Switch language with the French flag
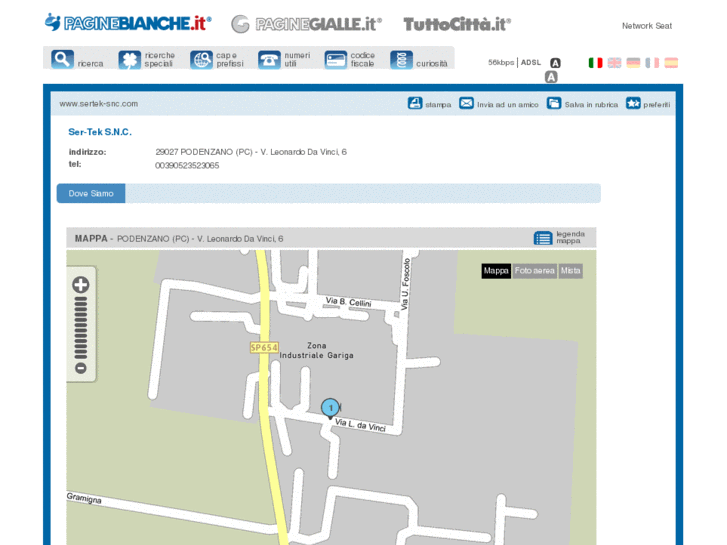This screenshot has height=545, width=727. 652,63
